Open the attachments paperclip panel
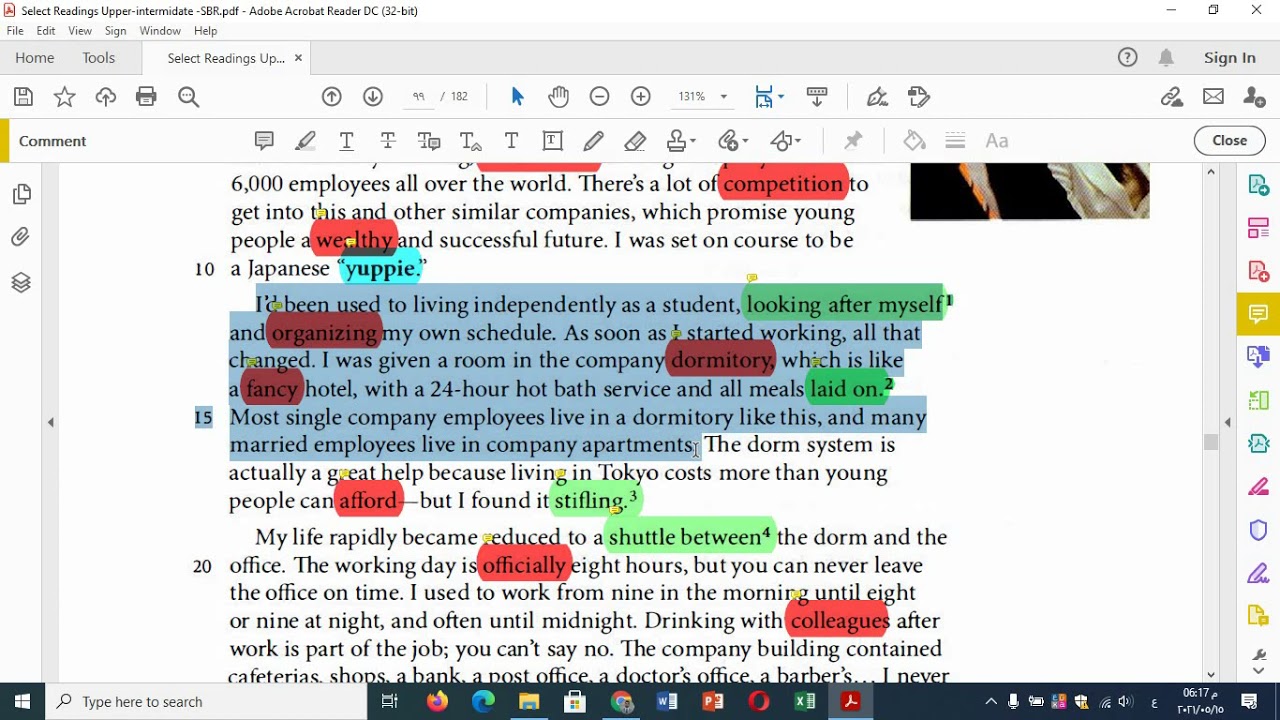The height and width of the screenshot is (720, 1280). (21, 238)
